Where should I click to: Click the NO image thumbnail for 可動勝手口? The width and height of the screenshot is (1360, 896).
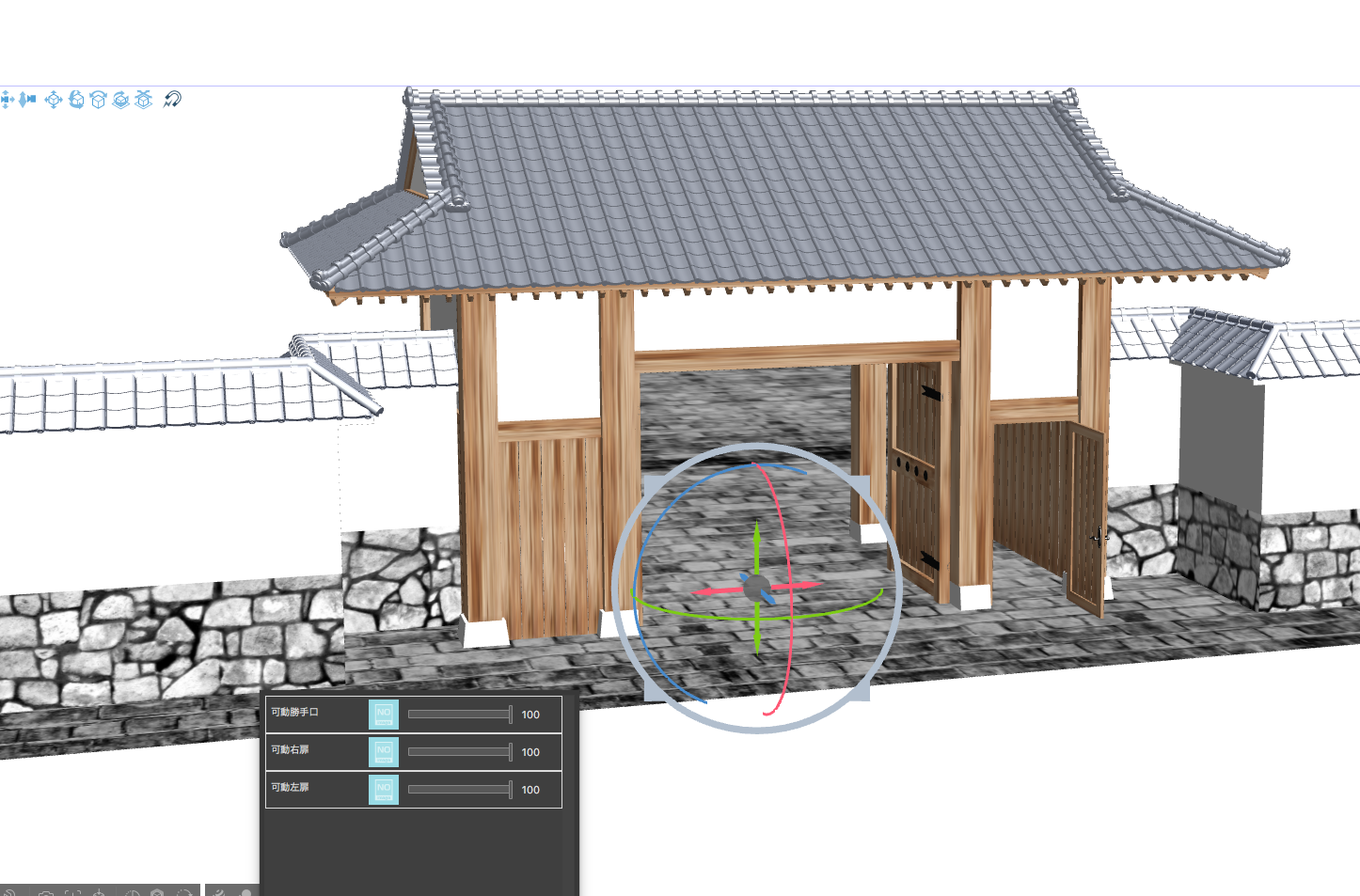tap(384, 714)
